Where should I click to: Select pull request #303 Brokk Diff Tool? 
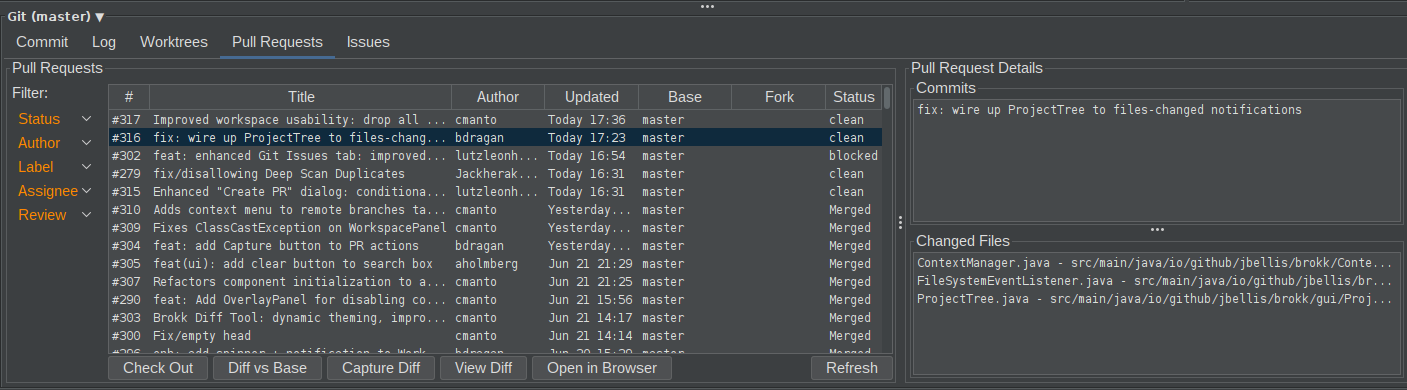495,318
